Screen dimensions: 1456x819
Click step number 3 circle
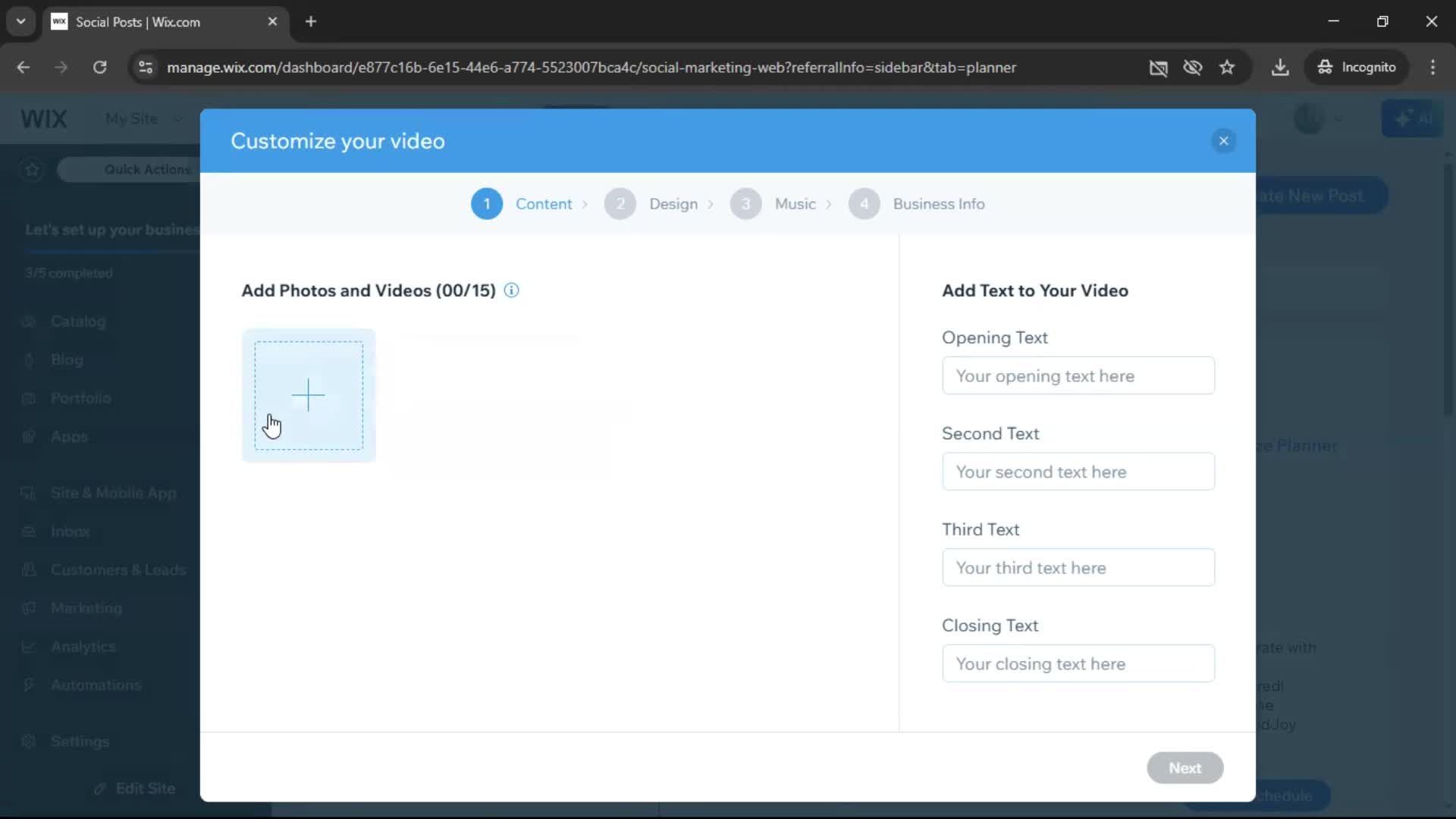click(745, 204)
